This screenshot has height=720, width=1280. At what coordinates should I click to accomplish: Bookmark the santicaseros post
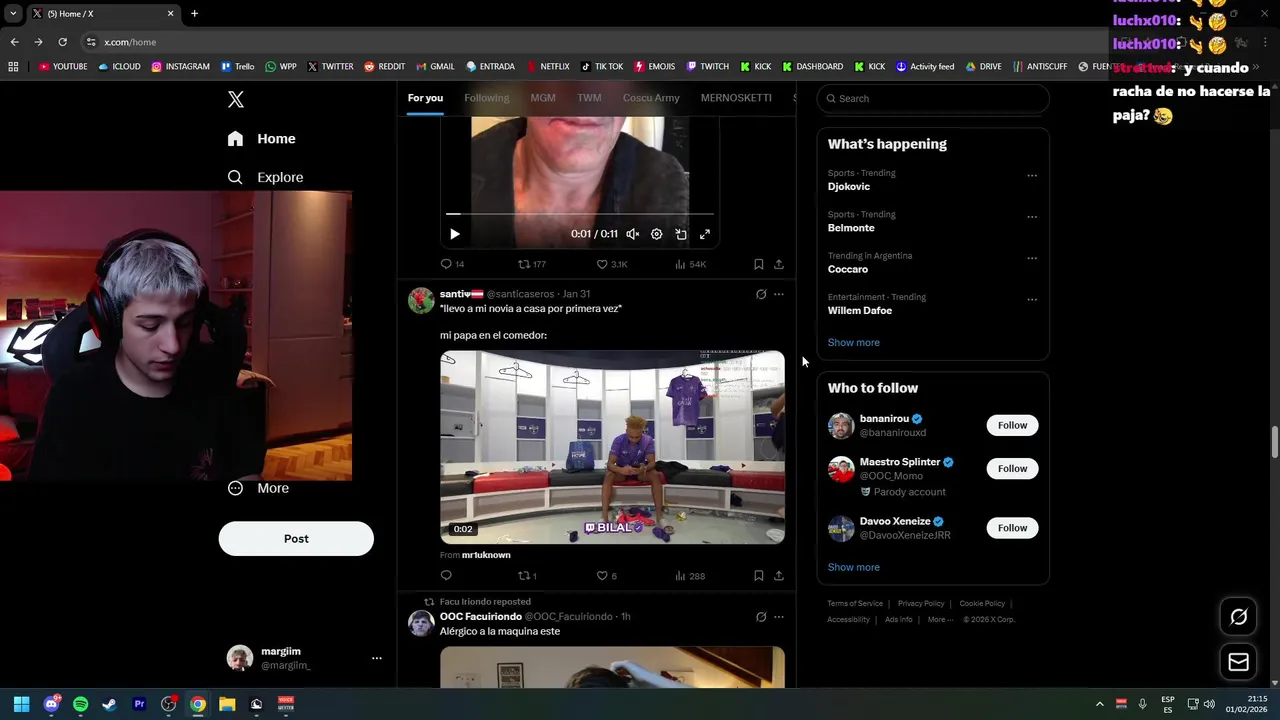[758, 575]
